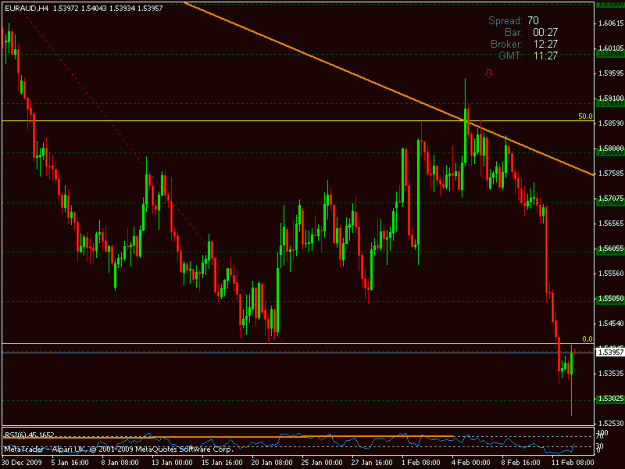Screen dimensions: 625x469
Task: Click the 1.57585 price axis label
Action: click(610, 173)
